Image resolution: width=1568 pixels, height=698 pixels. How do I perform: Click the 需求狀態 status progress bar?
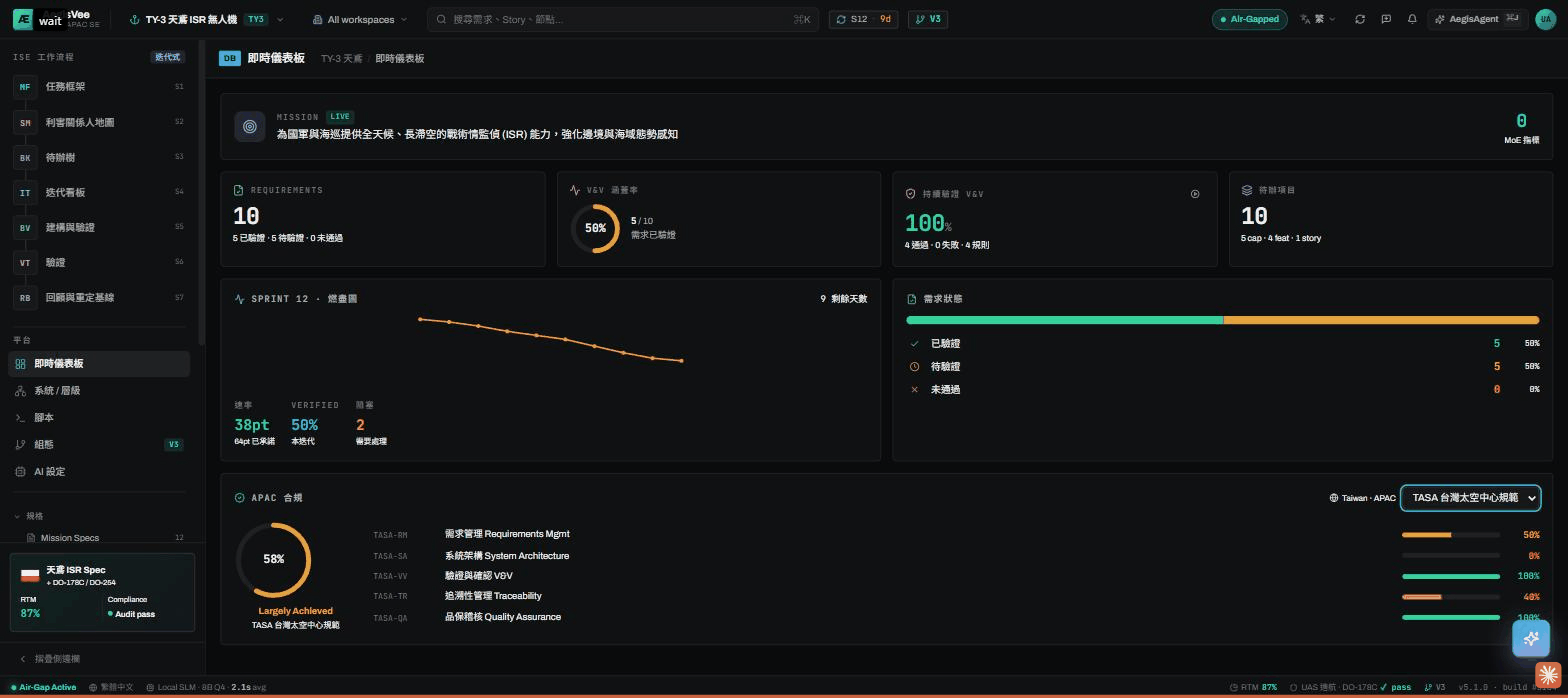(x=1222, y=320)
